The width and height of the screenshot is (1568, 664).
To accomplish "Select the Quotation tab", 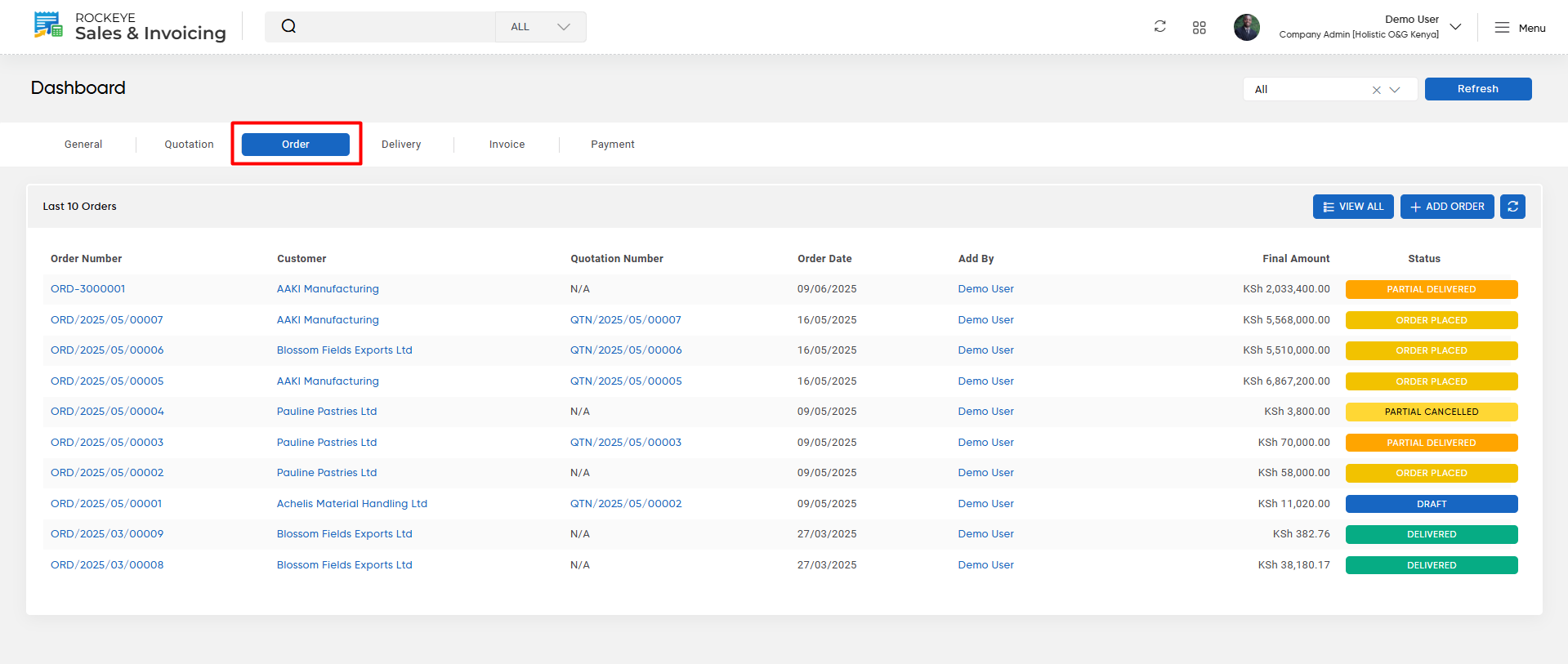I will 189,145.
